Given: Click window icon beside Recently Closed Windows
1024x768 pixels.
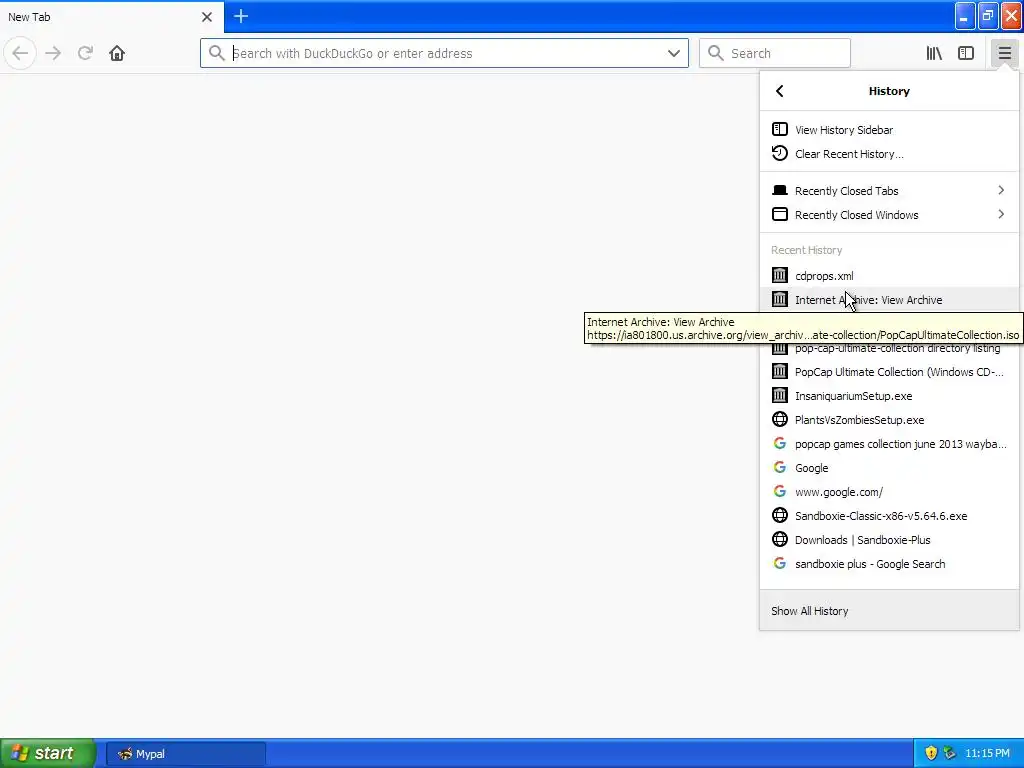Looking at the screenshot, I should 780,214.
